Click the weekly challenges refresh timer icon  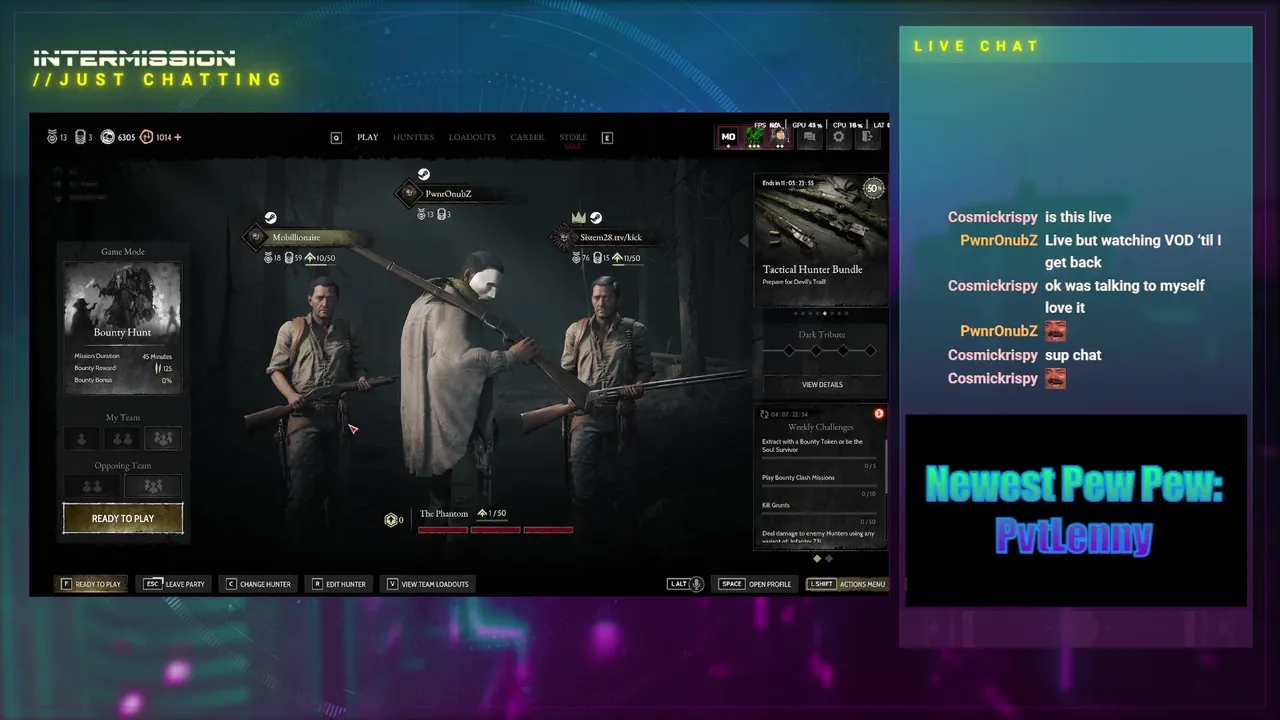(x=765, y=414)
